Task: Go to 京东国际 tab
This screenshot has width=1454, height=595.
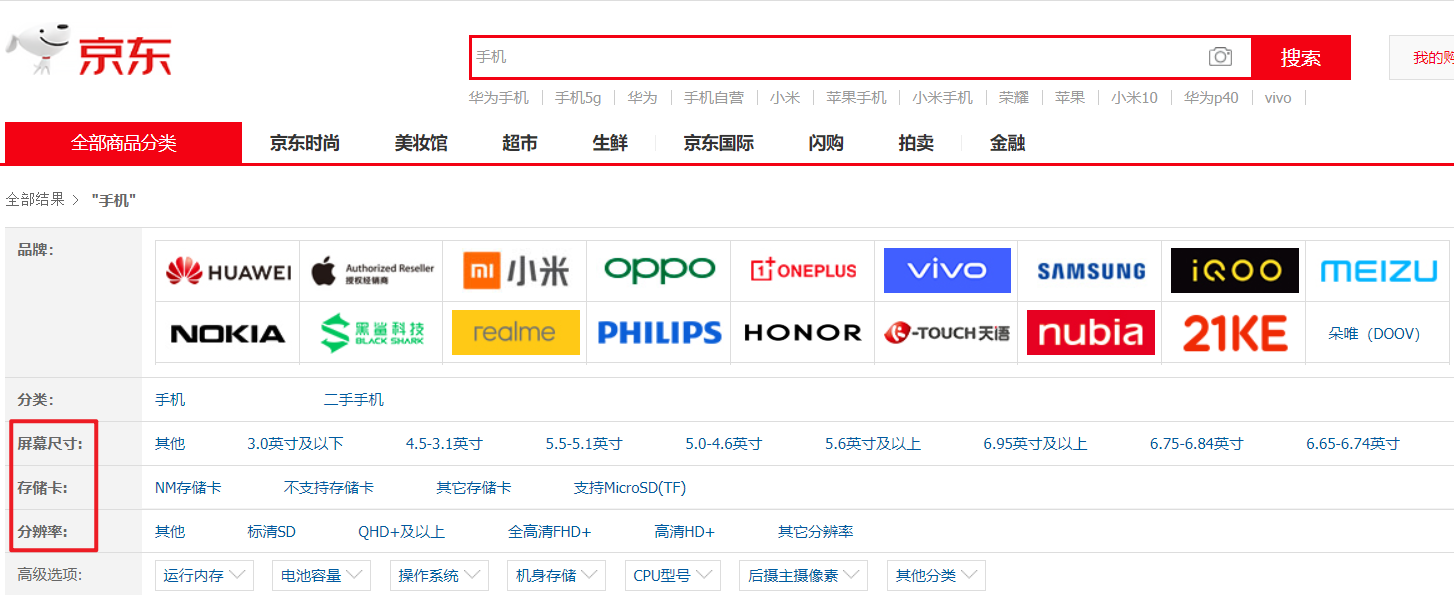Action: [x=719, y=143]
